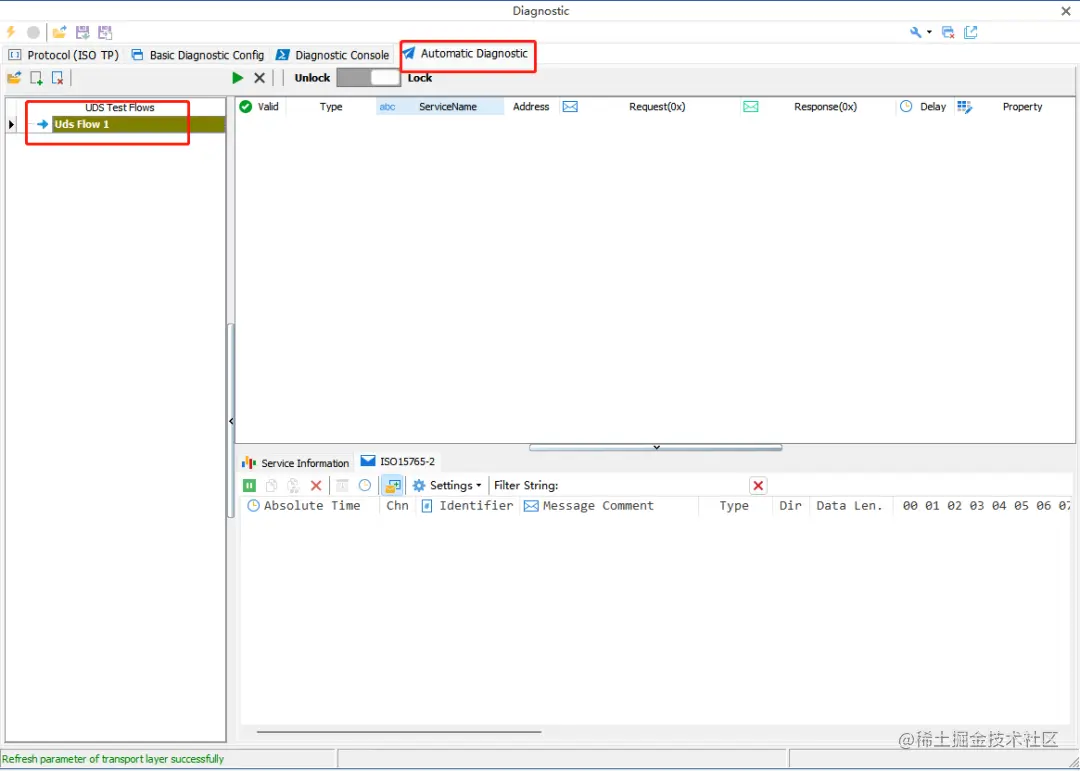Open Service Information tab
Screen dimensions: 1080x771
tap(295, 463)
